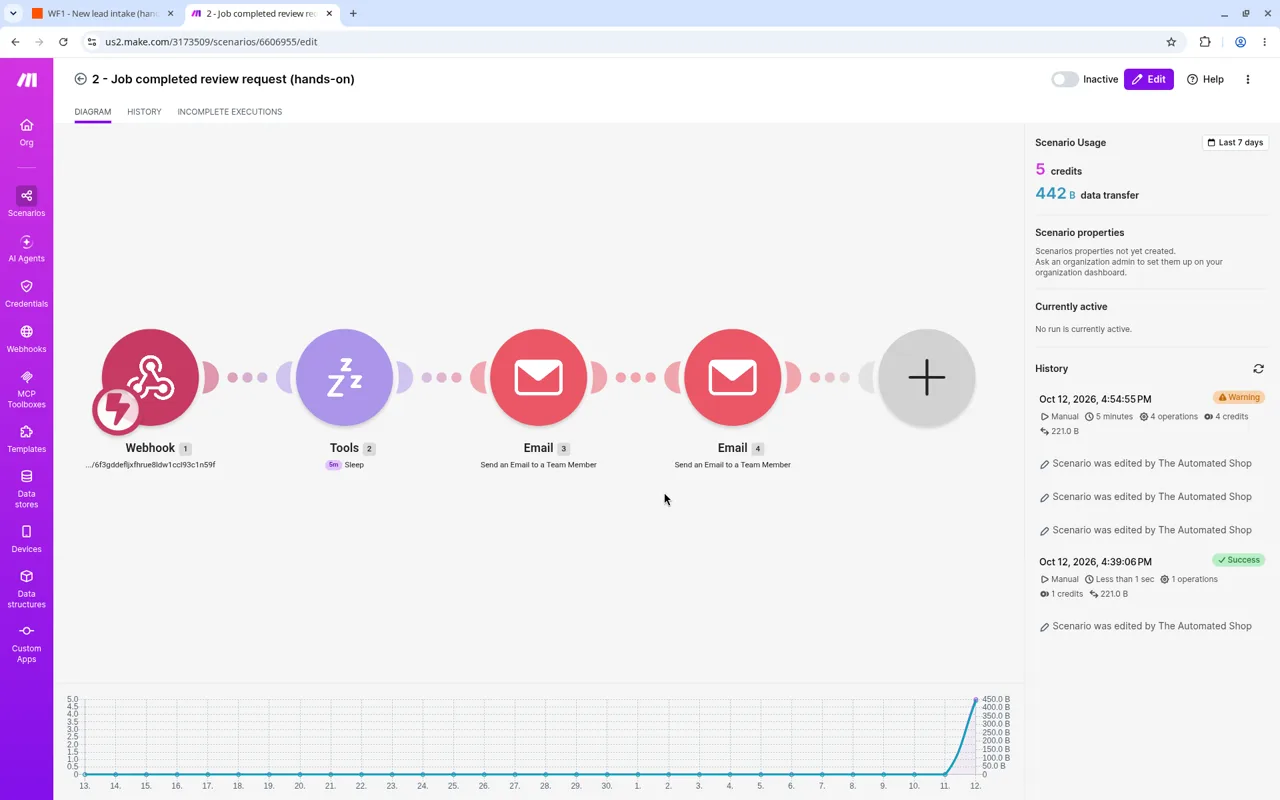The height and width of the screenshot is (800, 1280).
Task: Select the Webhook module node
Action: click(150, 377)
